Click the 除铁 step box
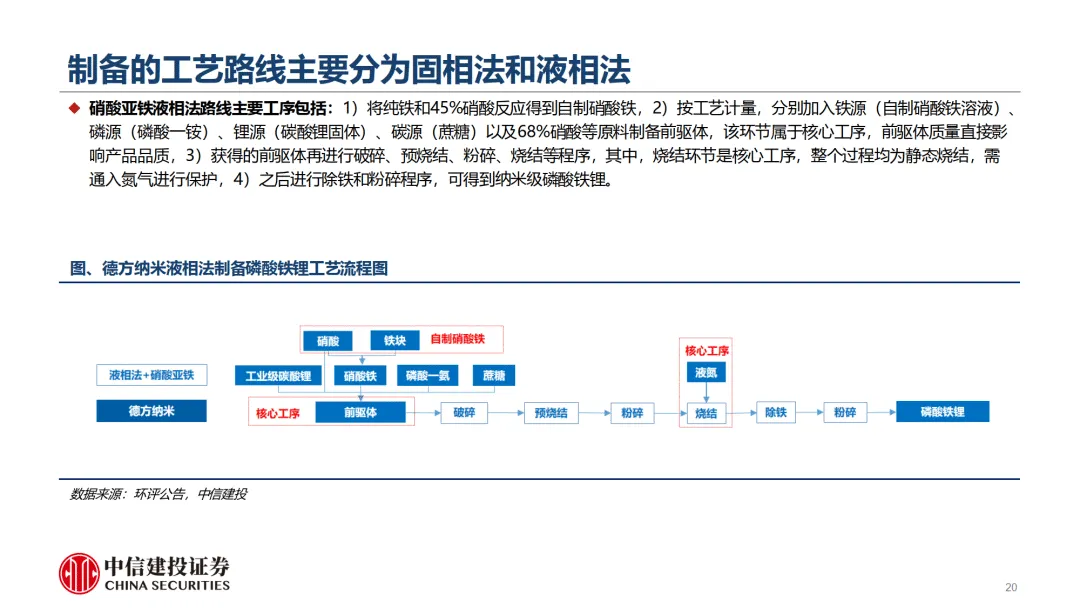The height and width of the screenshot is (608, 1080). click(x=776, y=412)
